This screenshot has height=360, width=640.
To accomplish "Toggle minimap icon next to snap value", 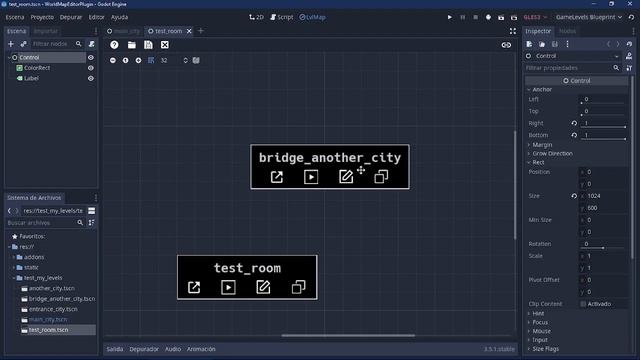I will tap(196, 60).
